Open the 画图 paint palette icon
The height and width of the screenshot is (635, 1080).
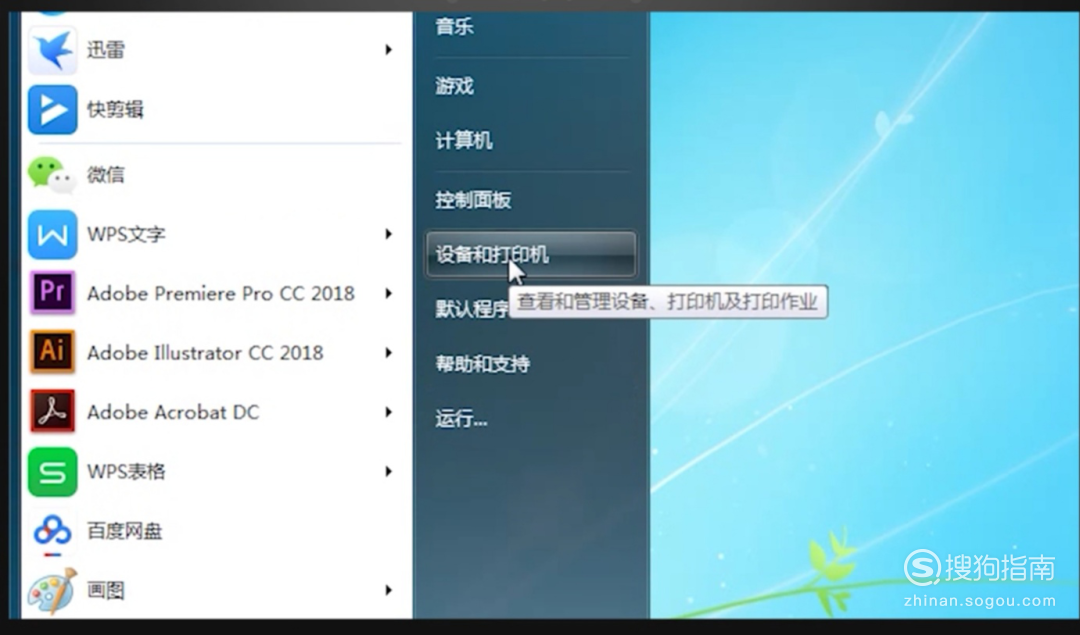click(52, 590)
